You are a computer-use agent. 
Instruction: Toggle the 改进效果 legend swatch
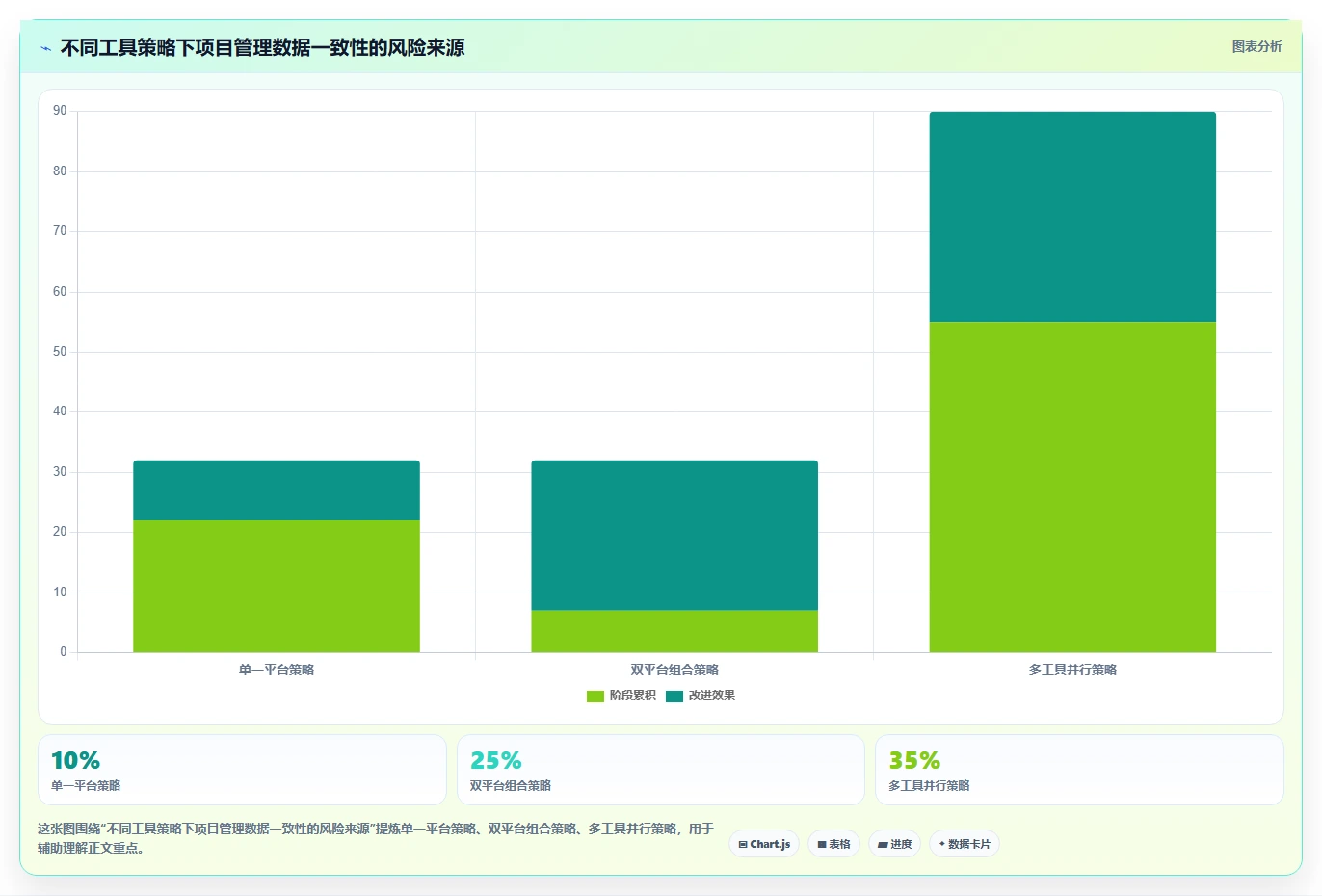[674, 696]
